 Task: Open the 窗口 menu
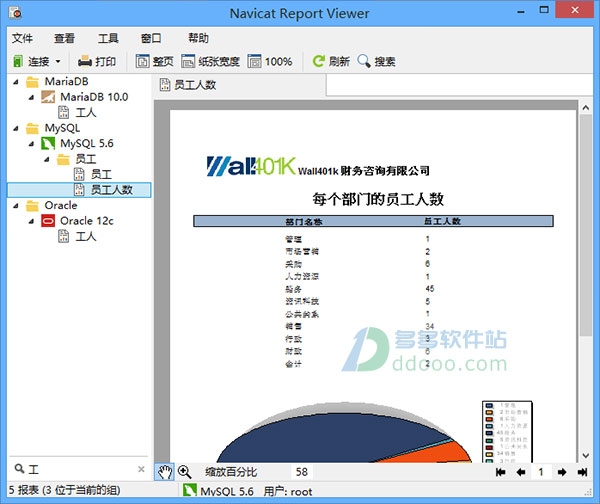(151, 38)
